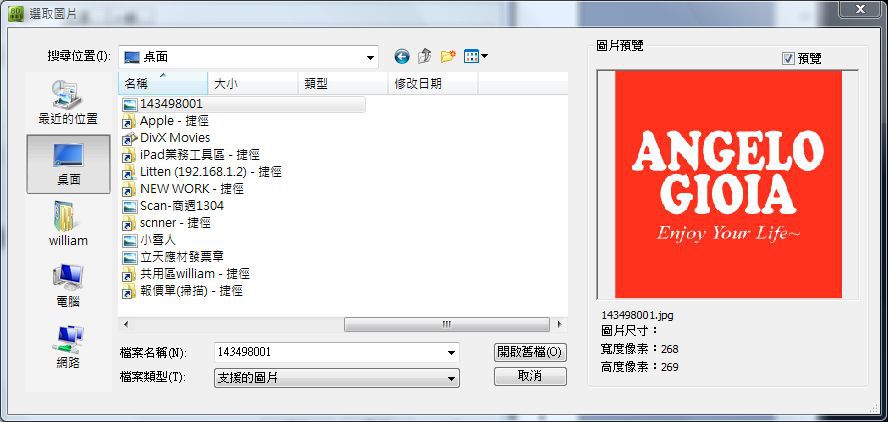Click the 小香人 image icon
This screenshot has height=422, width=888.
[x=130, y=240]
